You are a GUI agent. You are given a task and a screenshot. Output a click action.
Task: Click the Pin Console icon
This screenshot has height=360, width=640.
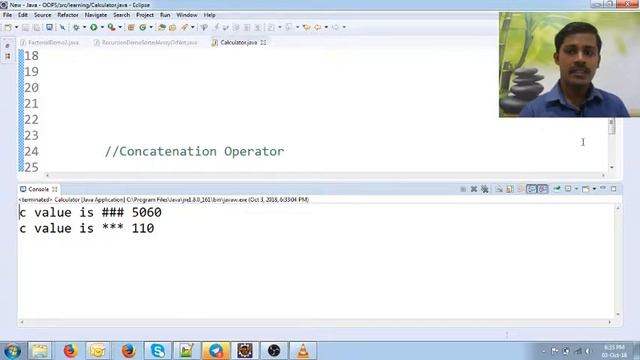557,189
